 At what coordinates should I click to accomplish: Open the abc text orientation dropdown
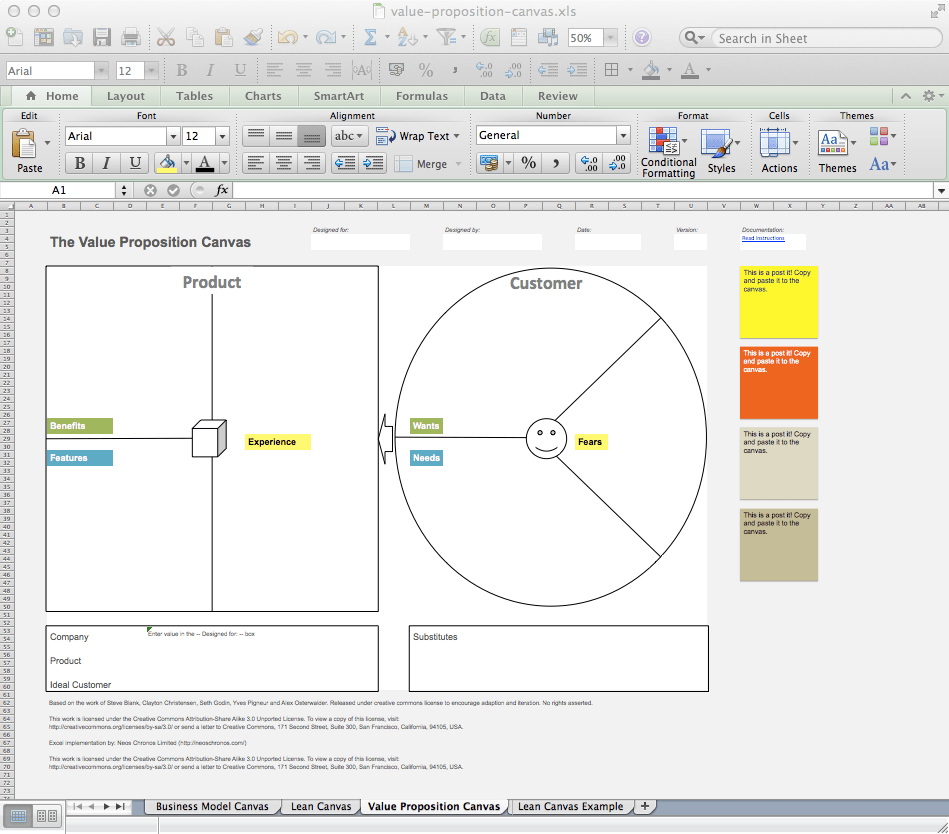pyautogui.click(x=349, y=136)
